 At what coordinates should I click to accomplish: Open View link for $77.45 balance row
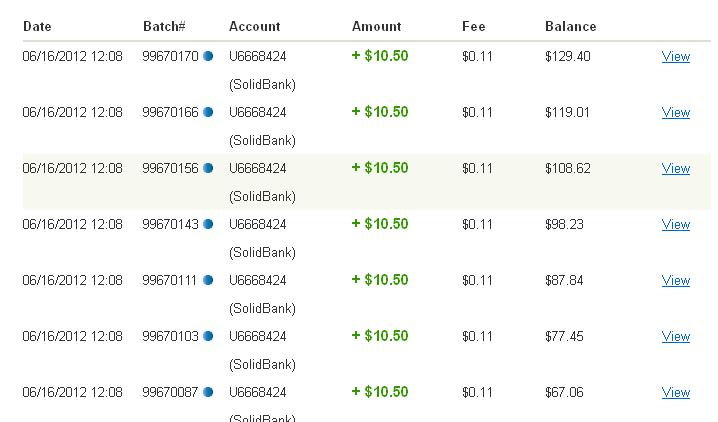(676, 337)
